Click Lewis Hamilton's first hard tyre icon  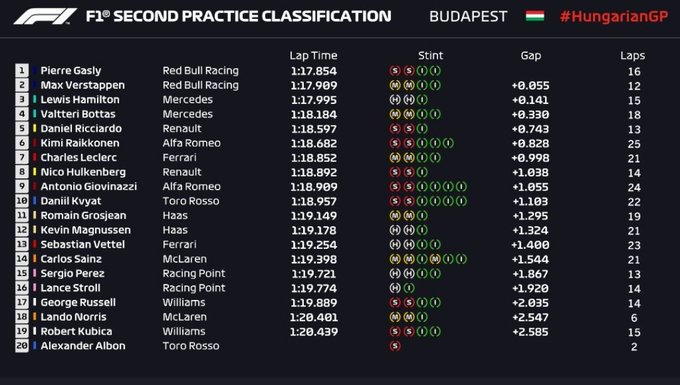395,100
